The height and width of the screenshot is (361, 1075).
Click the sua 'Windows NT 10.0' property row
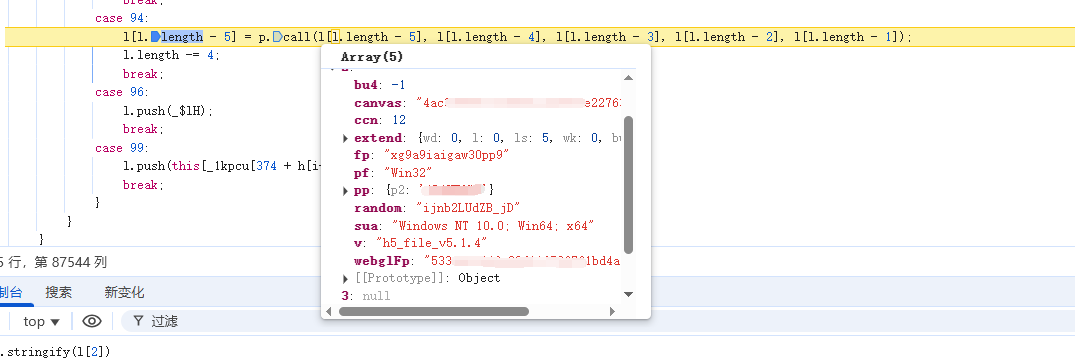click(474, 226)
